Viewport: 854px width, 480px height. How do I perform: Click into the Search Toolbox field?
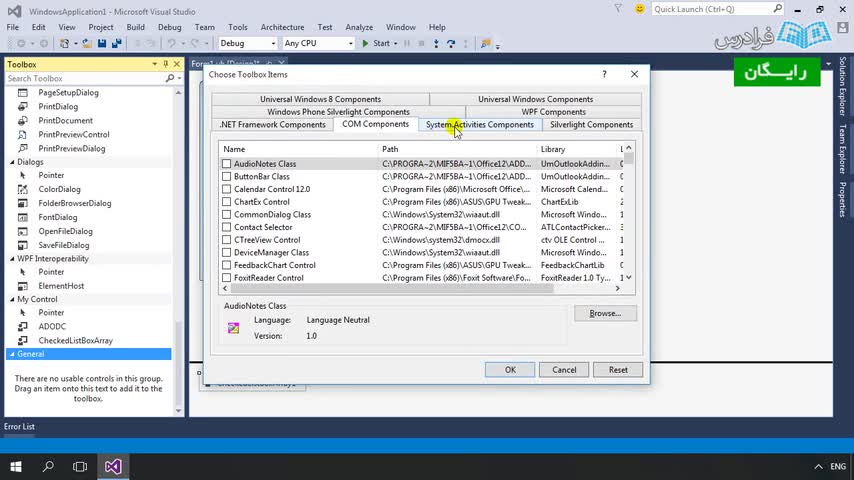click(x=85, y=78)
